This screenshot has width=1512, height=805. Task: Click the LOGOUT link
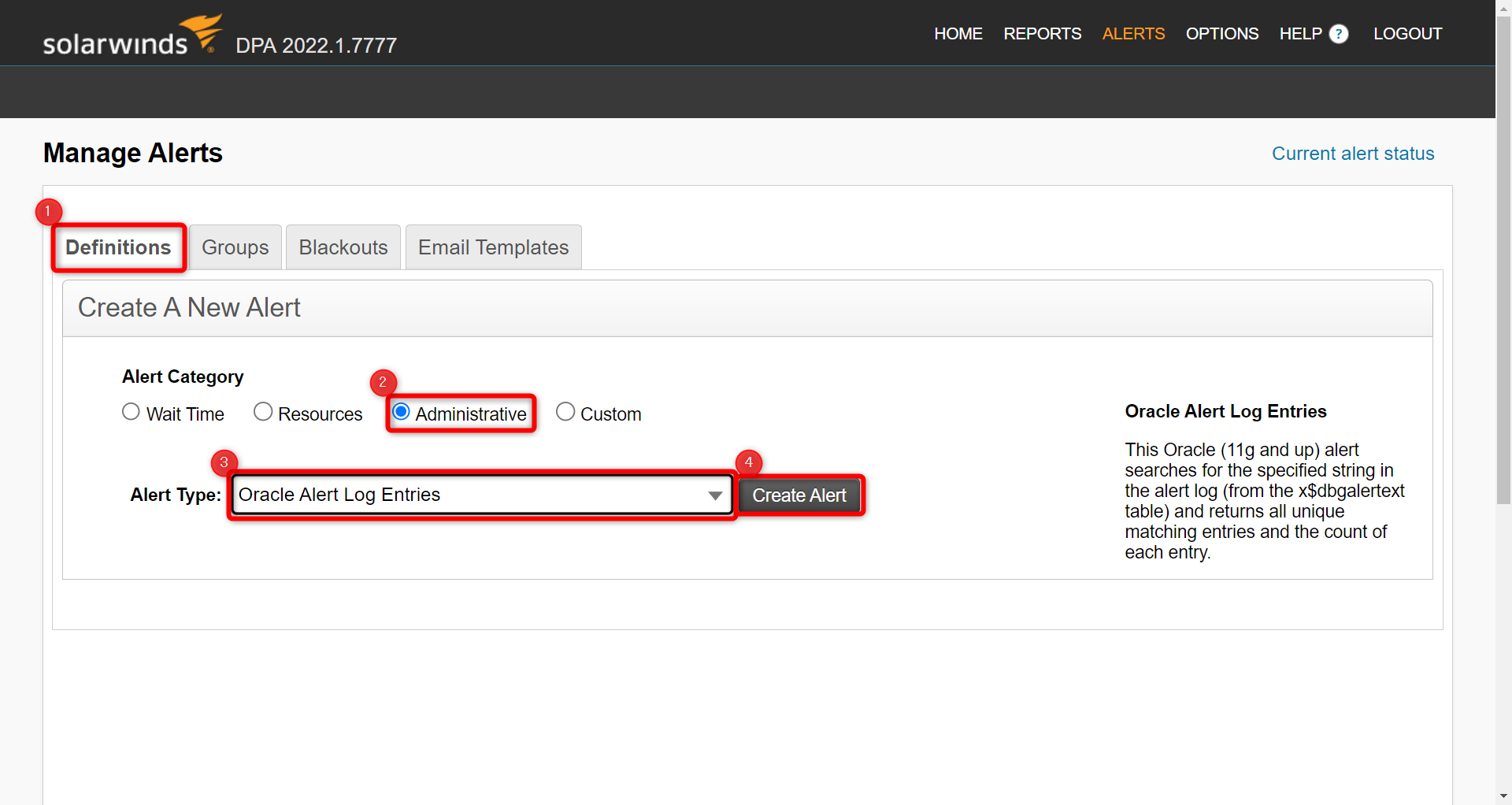(x=1407, y=34)
